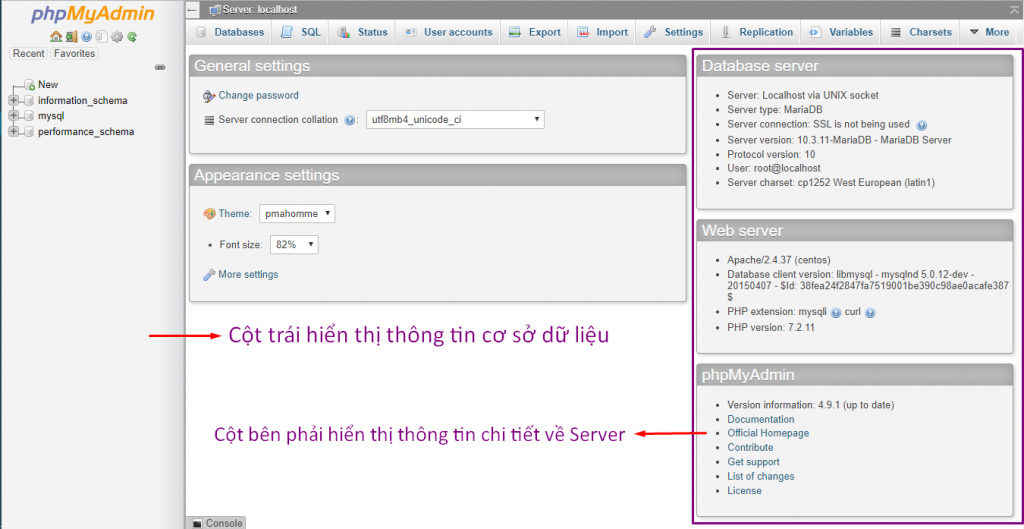The image size is (1024, 529).
Task: Click Server: localhost in the breadcrumb
Action: [260, 10]
